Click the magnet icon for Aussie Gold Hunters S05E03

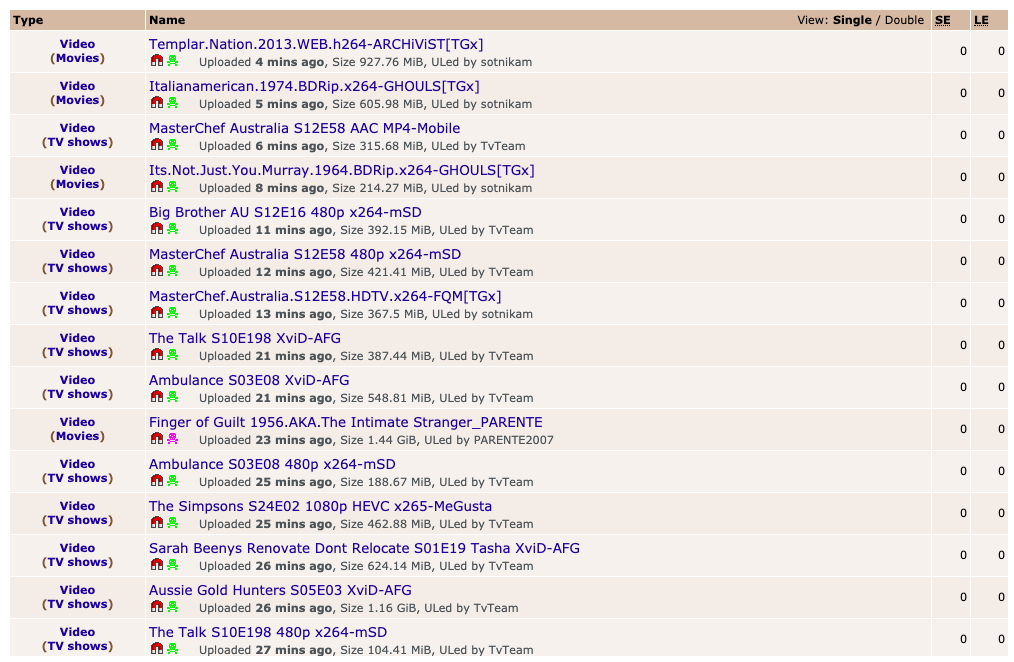[156, 607]
